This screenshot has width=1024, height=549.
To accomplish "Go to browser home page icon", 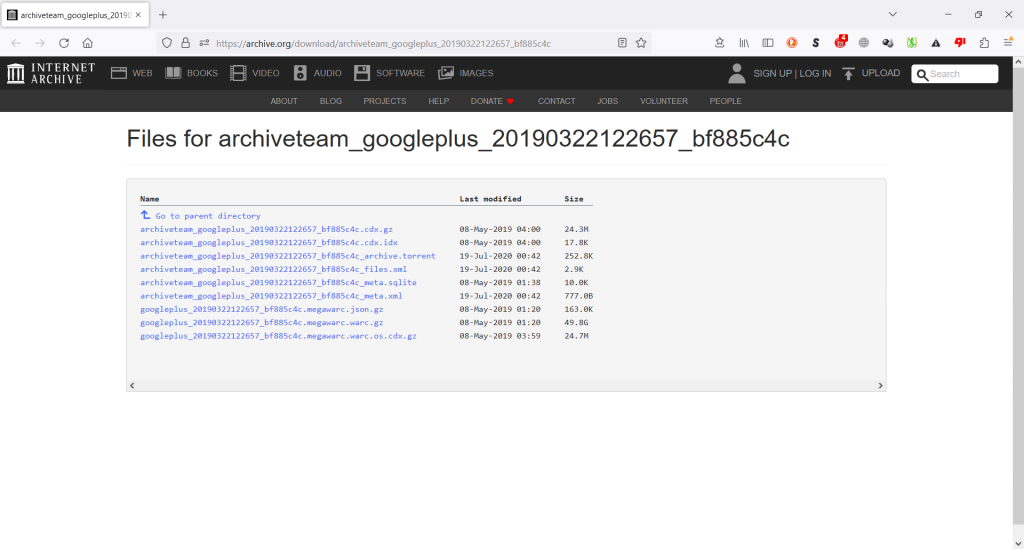I will tap(88, 43).
